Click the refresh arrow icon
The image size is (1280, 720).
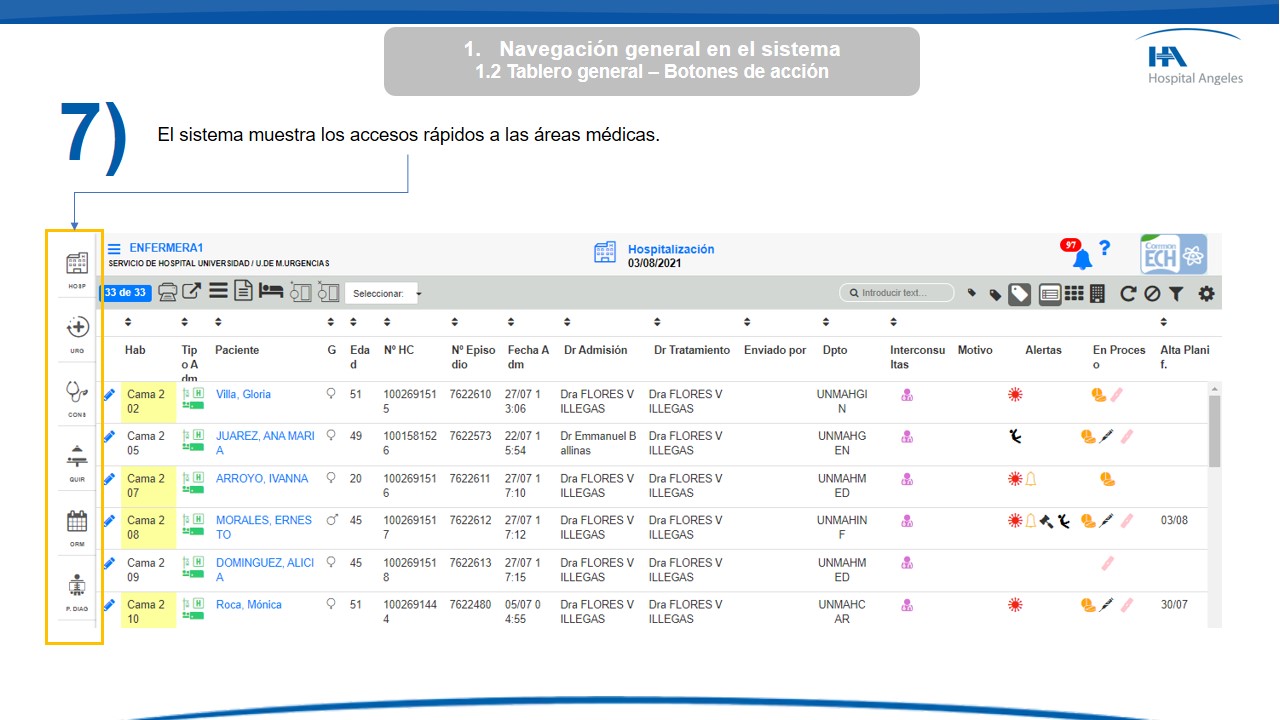coord(1128,293)
